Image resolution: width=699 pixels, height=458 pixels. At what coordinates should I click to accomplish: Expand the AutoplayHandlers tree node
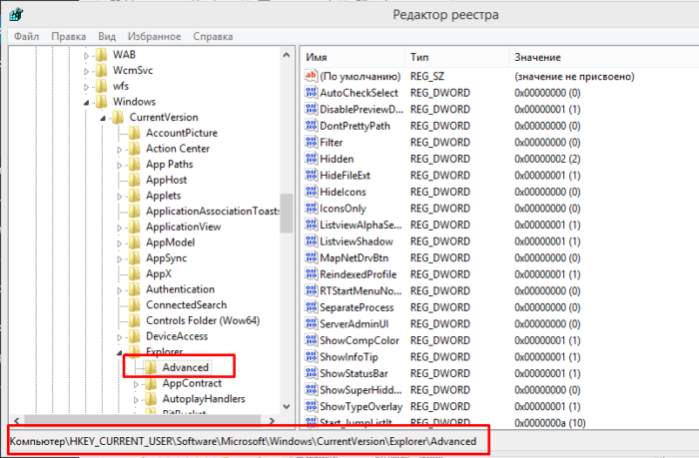coord(136,400)
